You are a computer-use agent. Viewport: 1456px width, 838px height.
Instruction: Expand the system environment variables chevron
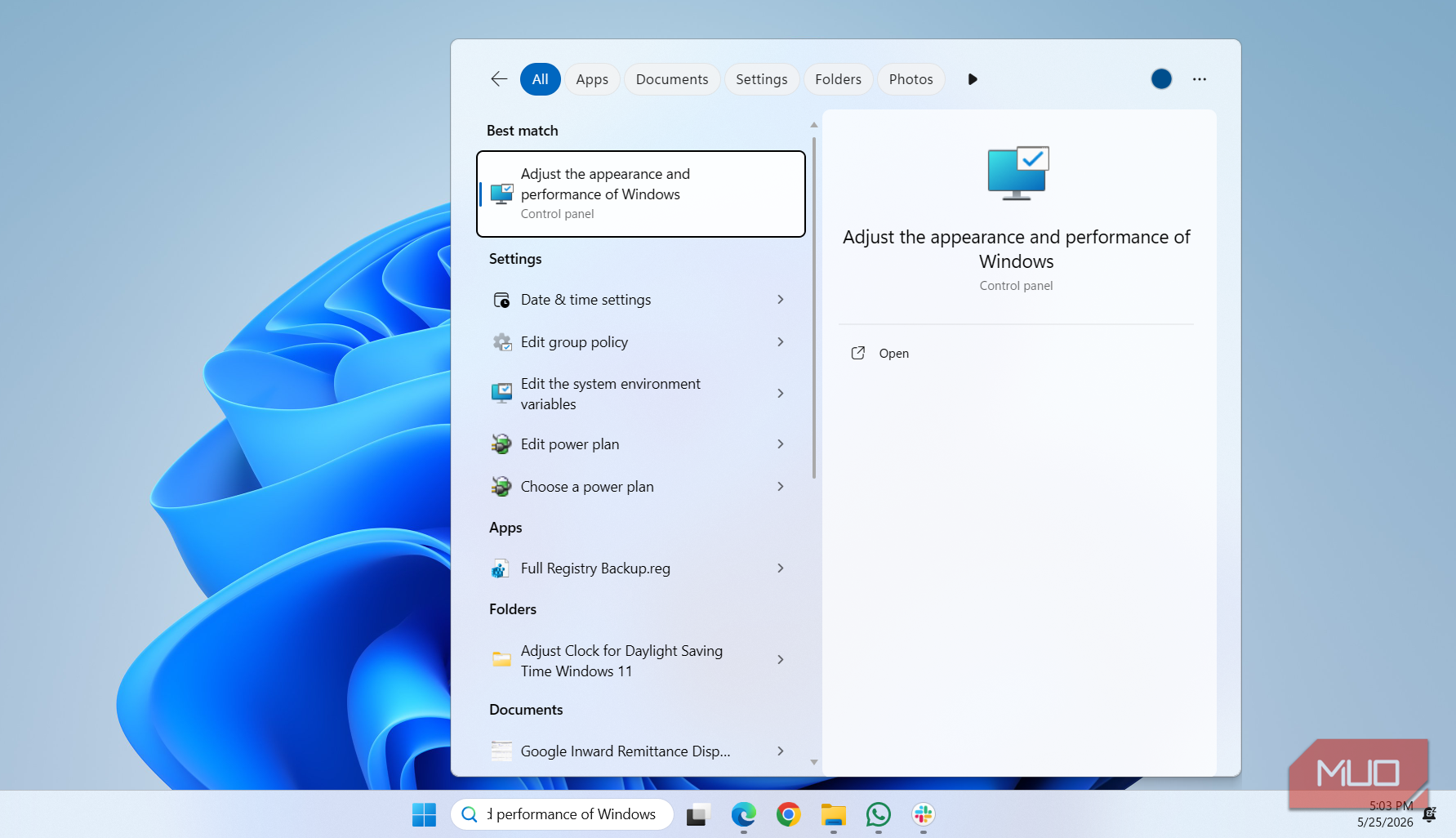[781, 394]
